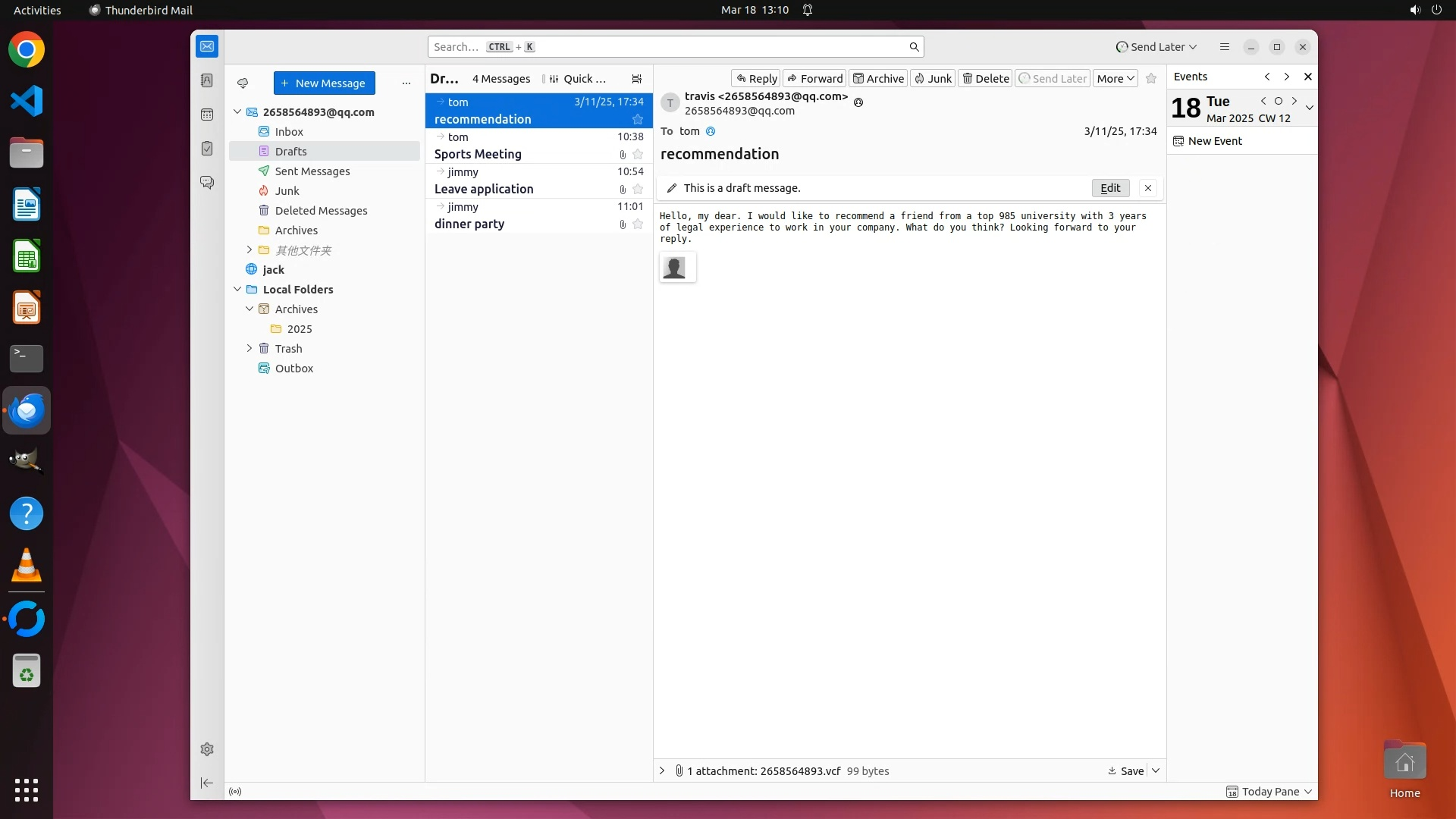Open the Address Book space icon
This screenshot has width=1456, height=819.
click(x=207, y=80)
